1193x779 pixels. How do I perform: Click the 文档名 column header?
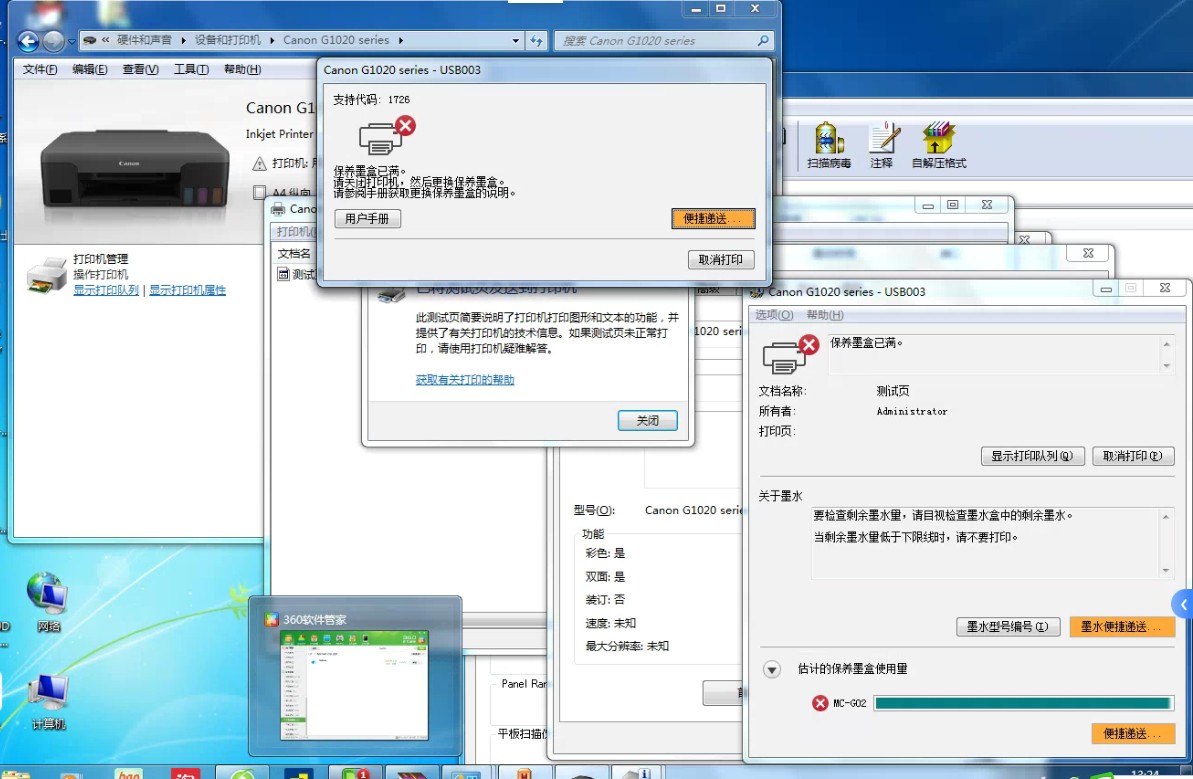coord(294,253)
